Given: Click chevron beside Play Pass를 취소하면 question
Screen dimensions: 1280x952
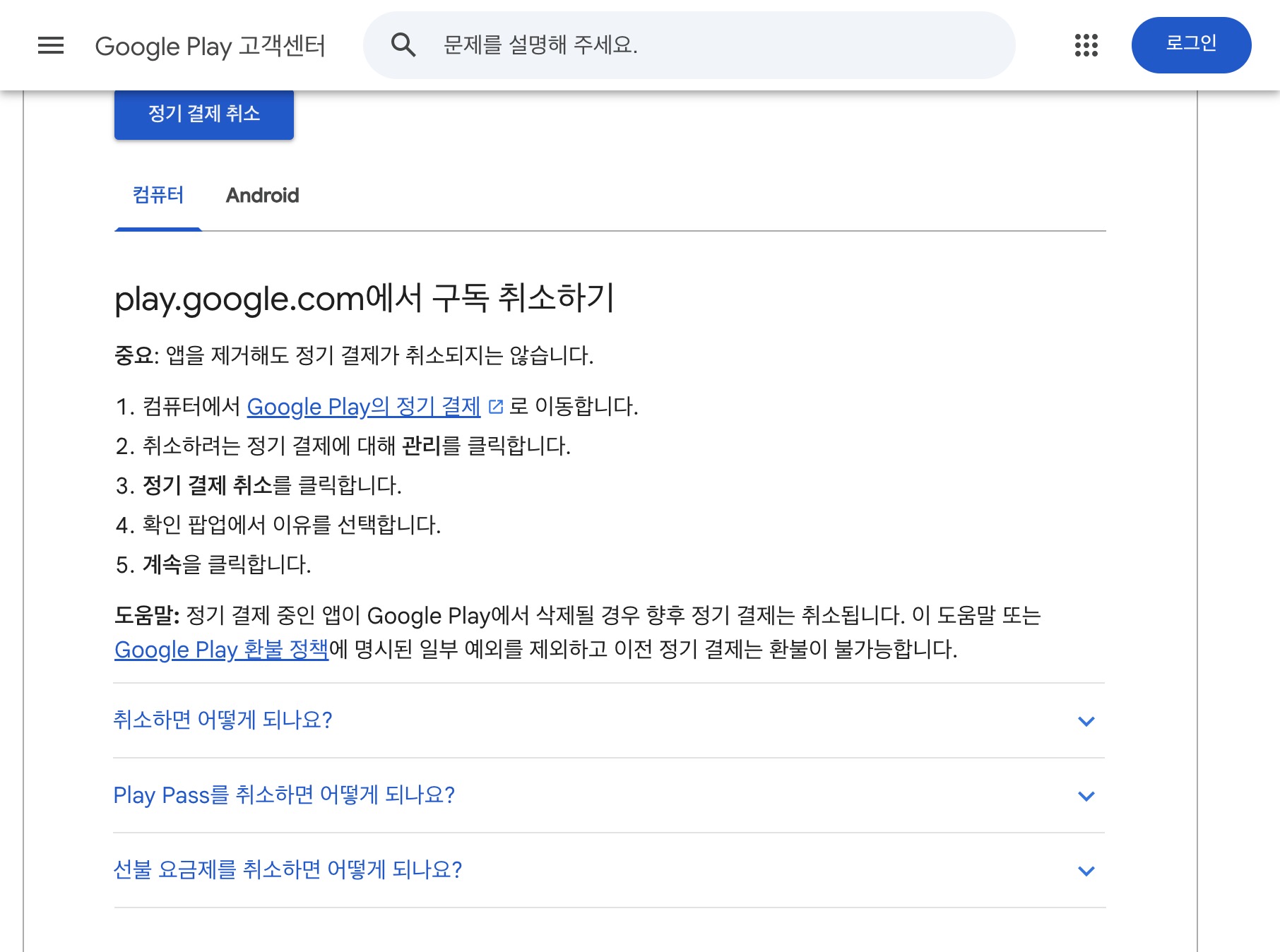Looking at the screenshot, I should (x=1086, y=796).
